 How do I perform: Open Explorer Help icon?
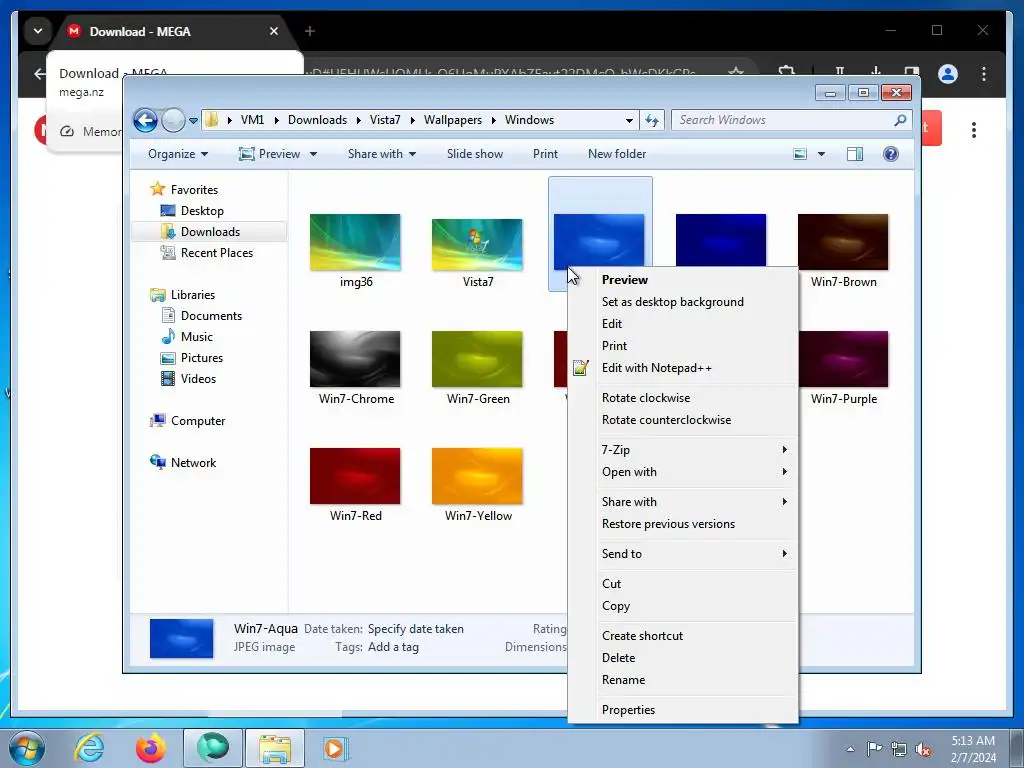coord(890,154)
